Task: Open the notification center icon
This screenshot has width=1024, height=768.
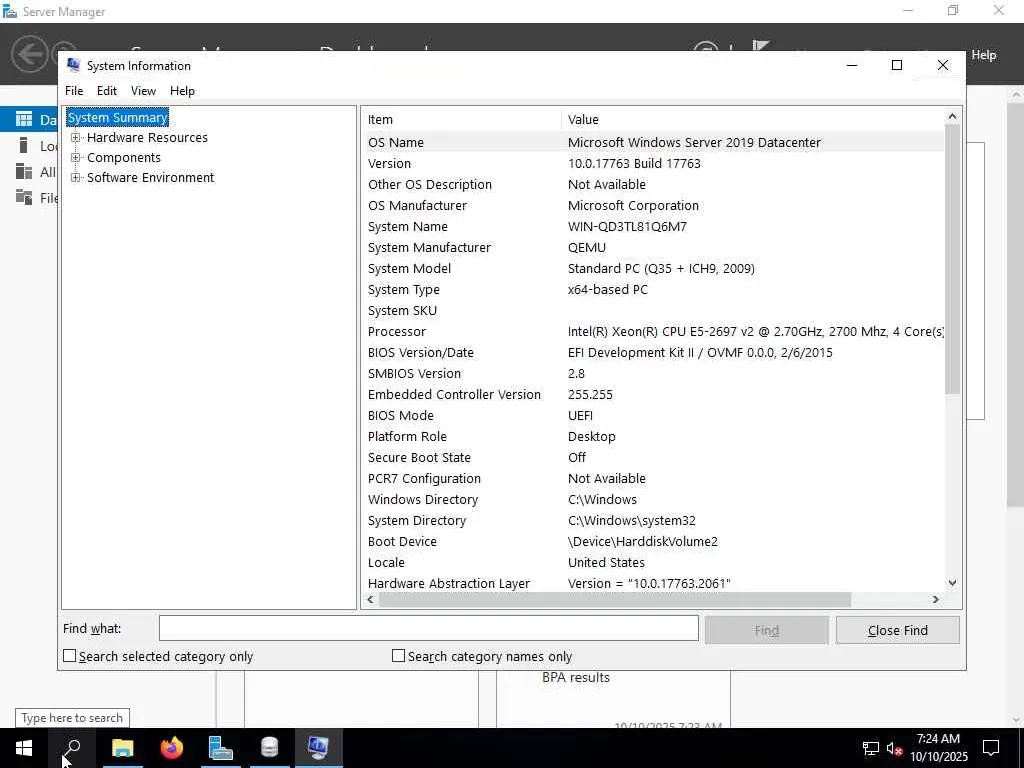Action: coord(991,748)
